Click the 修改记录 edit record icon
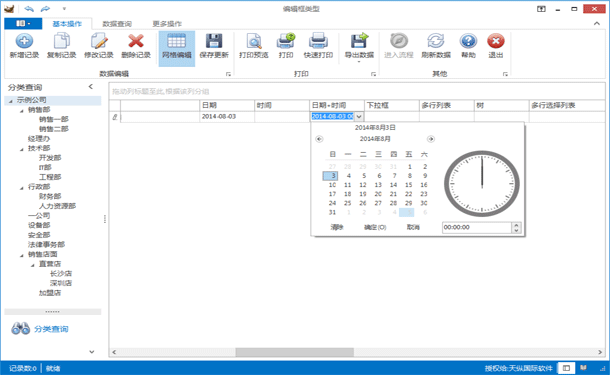This screenshot has width=610, height=375. (99, 41)
